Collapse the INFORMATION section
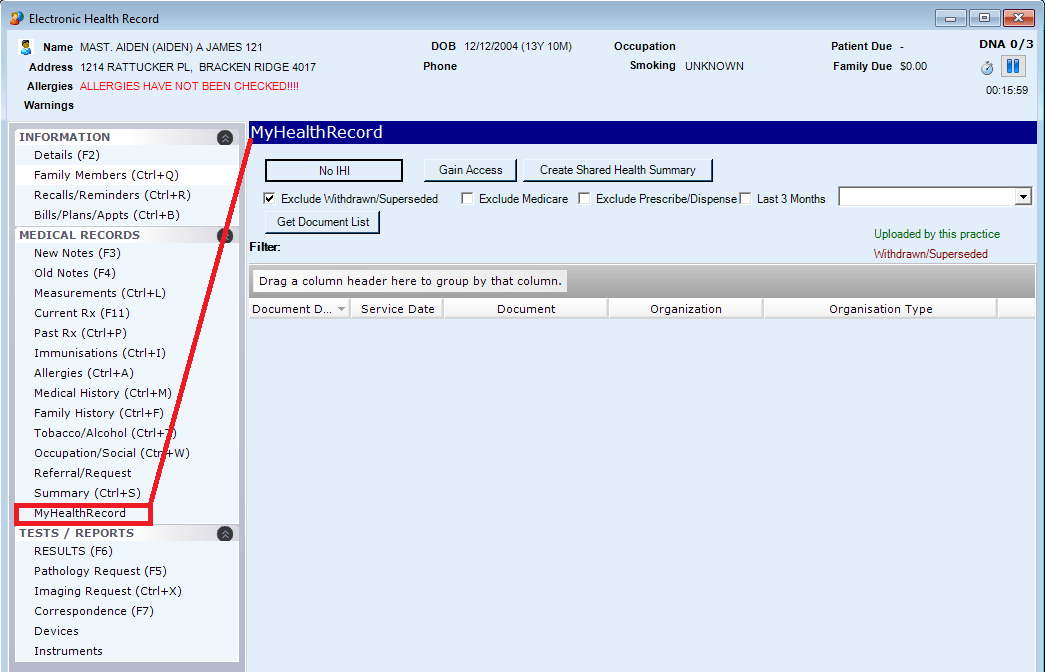This screenshot has width=1045, height=672. (x=225, y=137)
